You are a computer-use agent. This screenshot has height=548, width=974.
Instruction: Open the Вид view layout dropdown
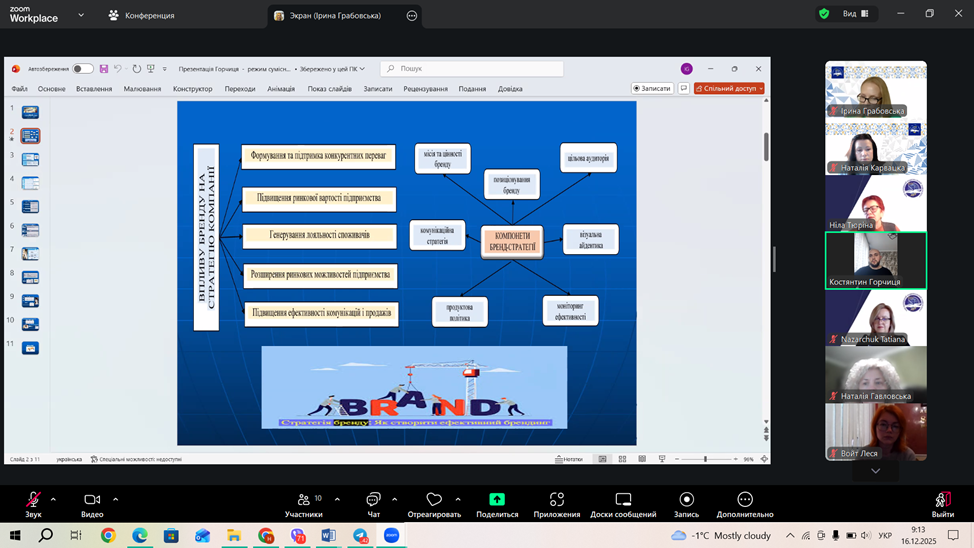856,14
